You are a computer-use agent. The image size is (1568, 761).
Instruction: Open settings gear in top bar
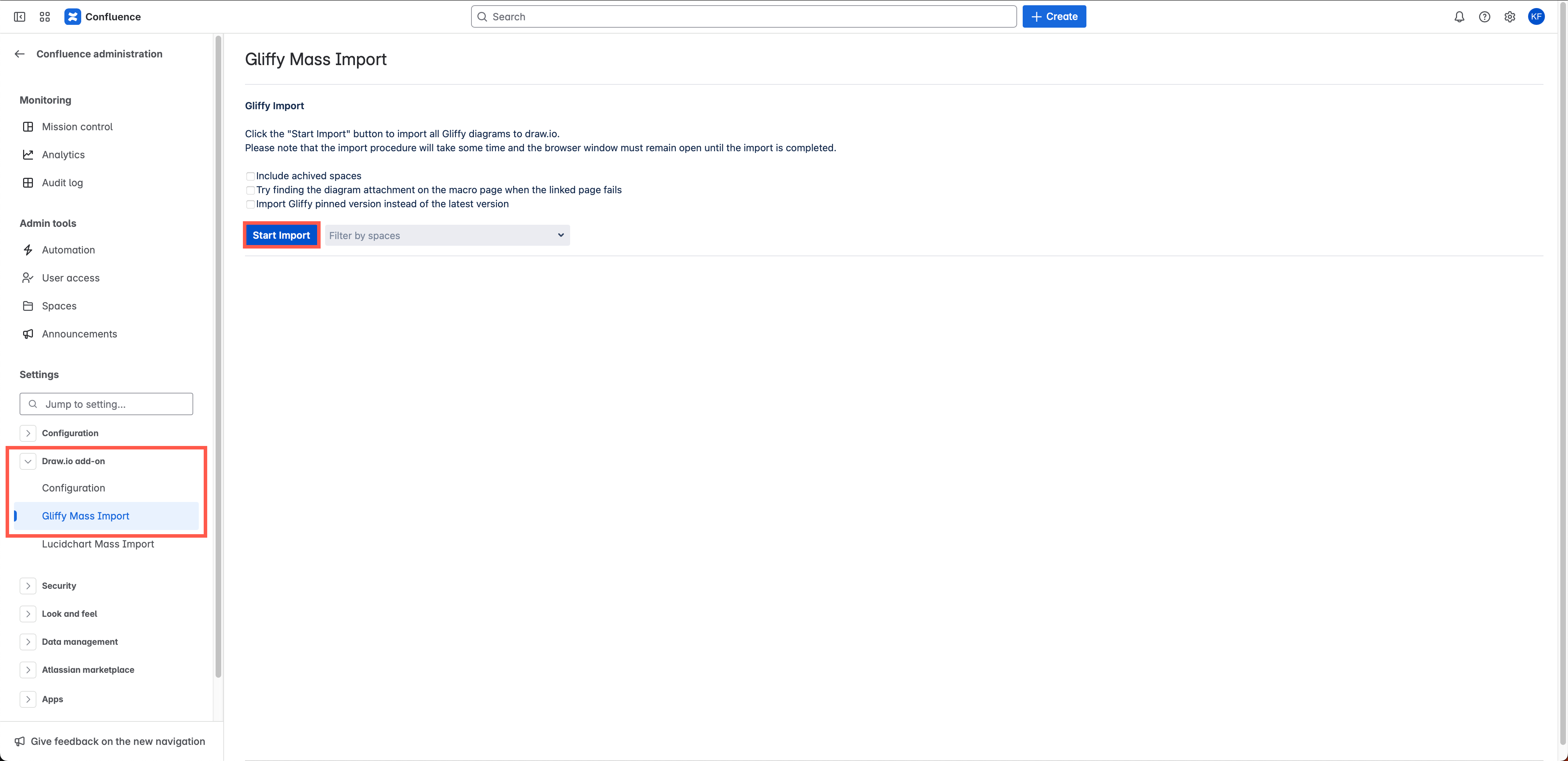1510,16
